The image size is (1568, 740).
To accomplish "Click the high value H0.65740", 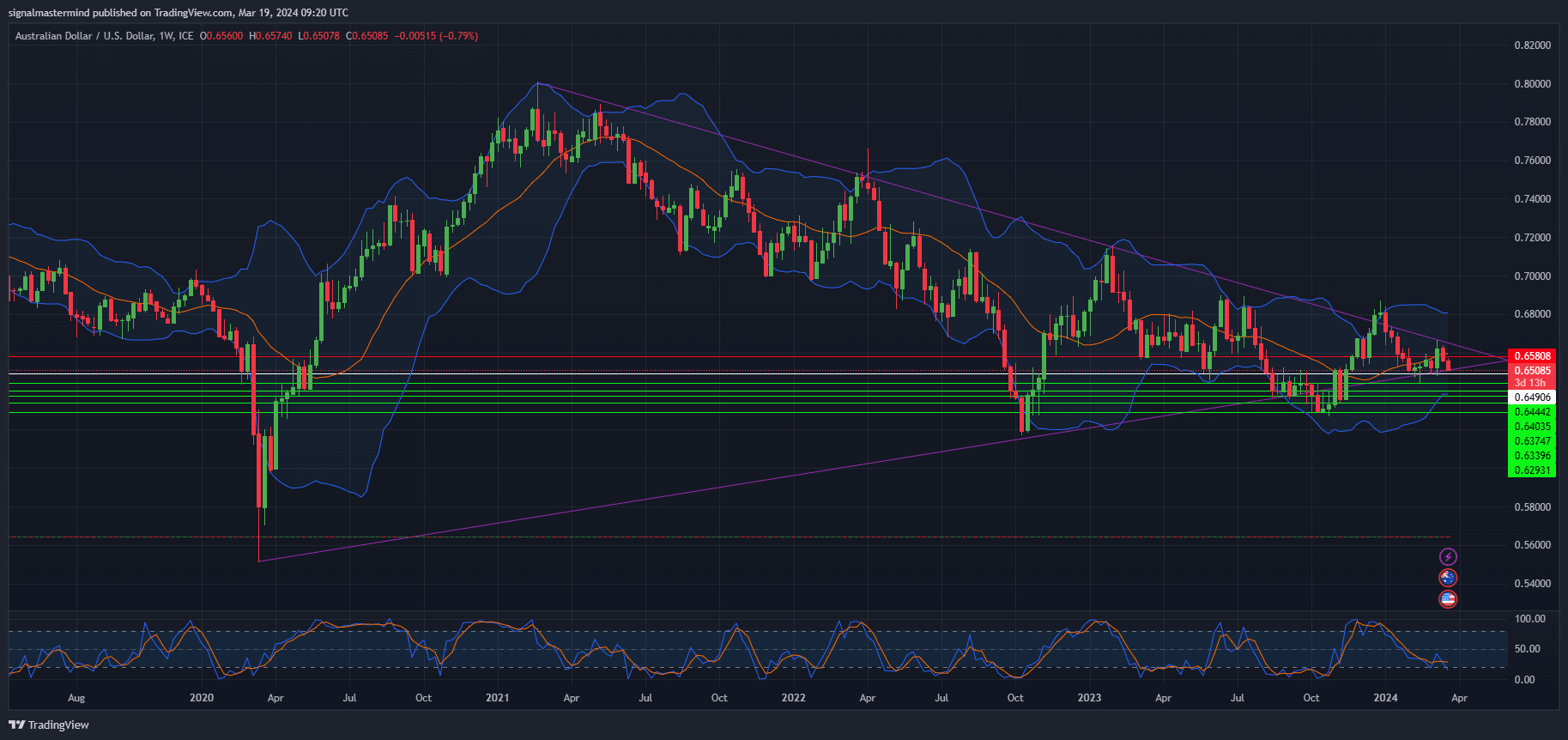I will pyautogui.click(x=270, y=36).
